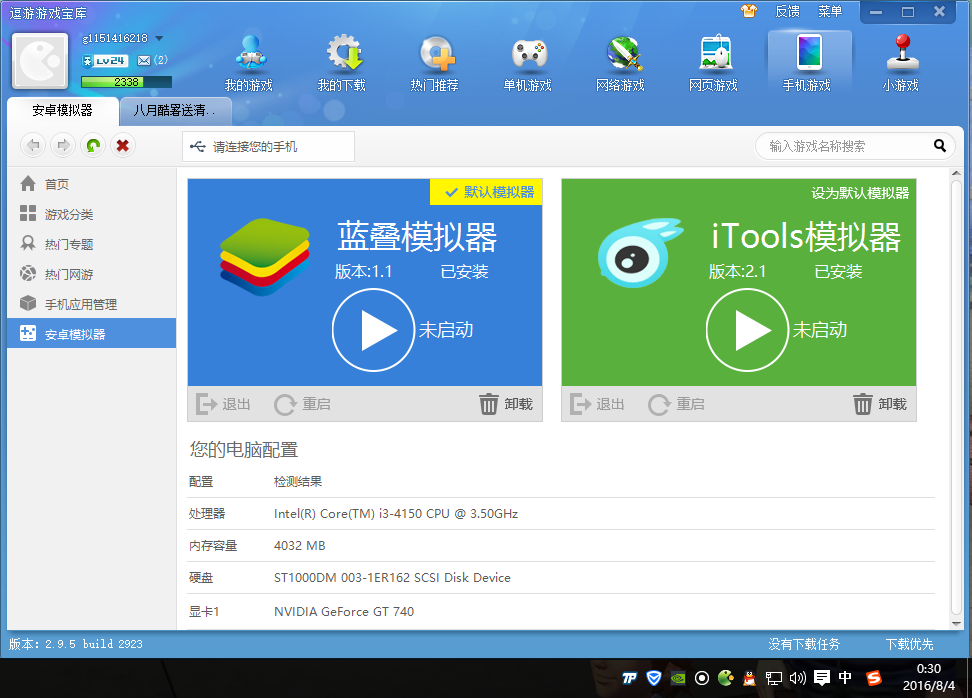
Task: Start the iTools模拟器 play button
Action: [747, 330]
